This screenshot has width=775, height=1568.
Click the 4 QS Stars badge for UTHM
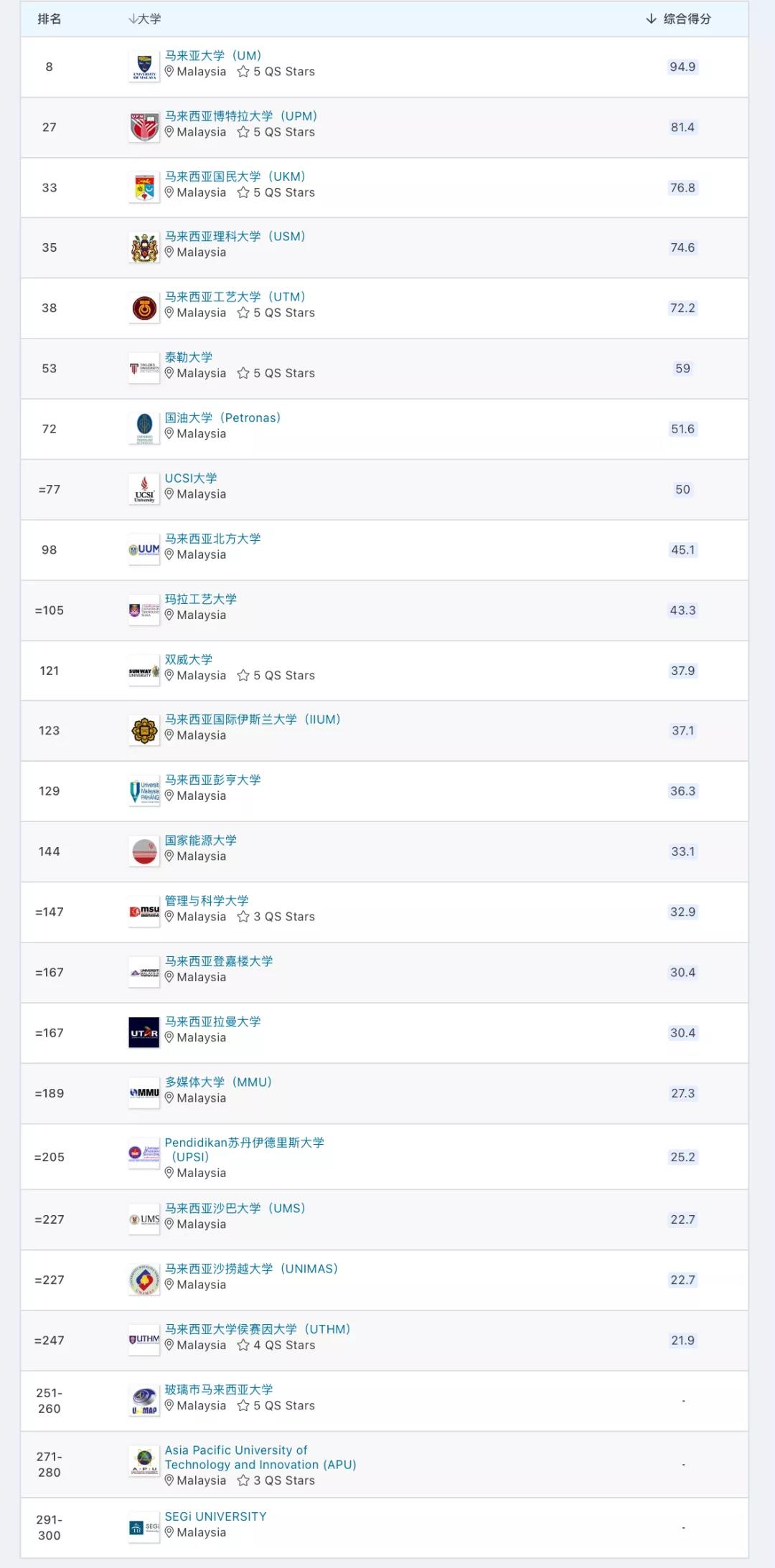pos(276,1346)
